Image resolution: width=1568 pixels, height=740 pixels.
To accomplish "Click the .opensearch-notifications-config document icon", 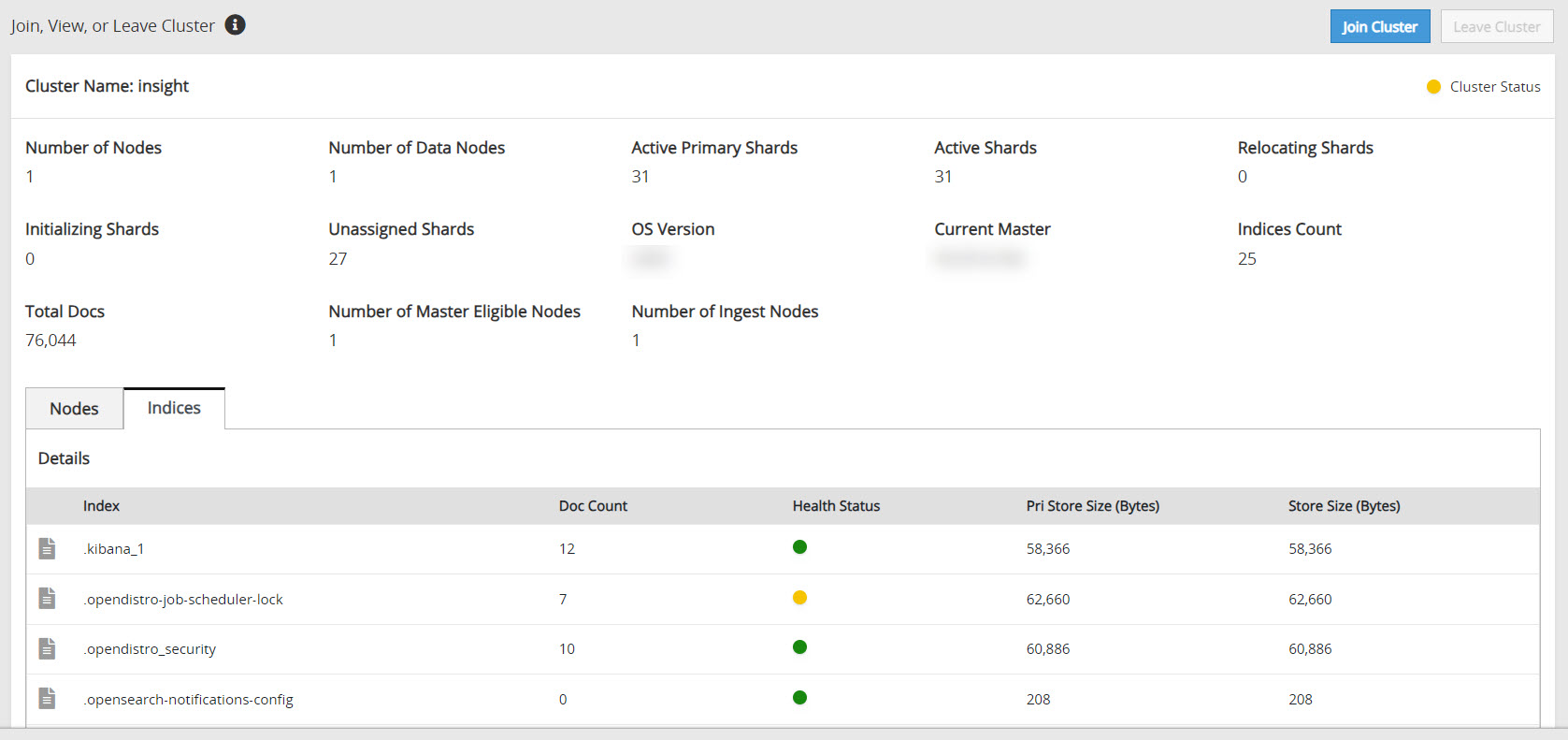I will pos(47,699).
